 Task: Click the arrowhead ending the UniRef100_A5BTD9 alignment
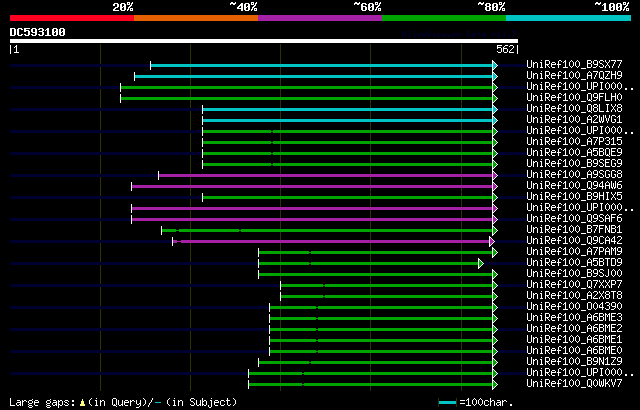[481, 264]
